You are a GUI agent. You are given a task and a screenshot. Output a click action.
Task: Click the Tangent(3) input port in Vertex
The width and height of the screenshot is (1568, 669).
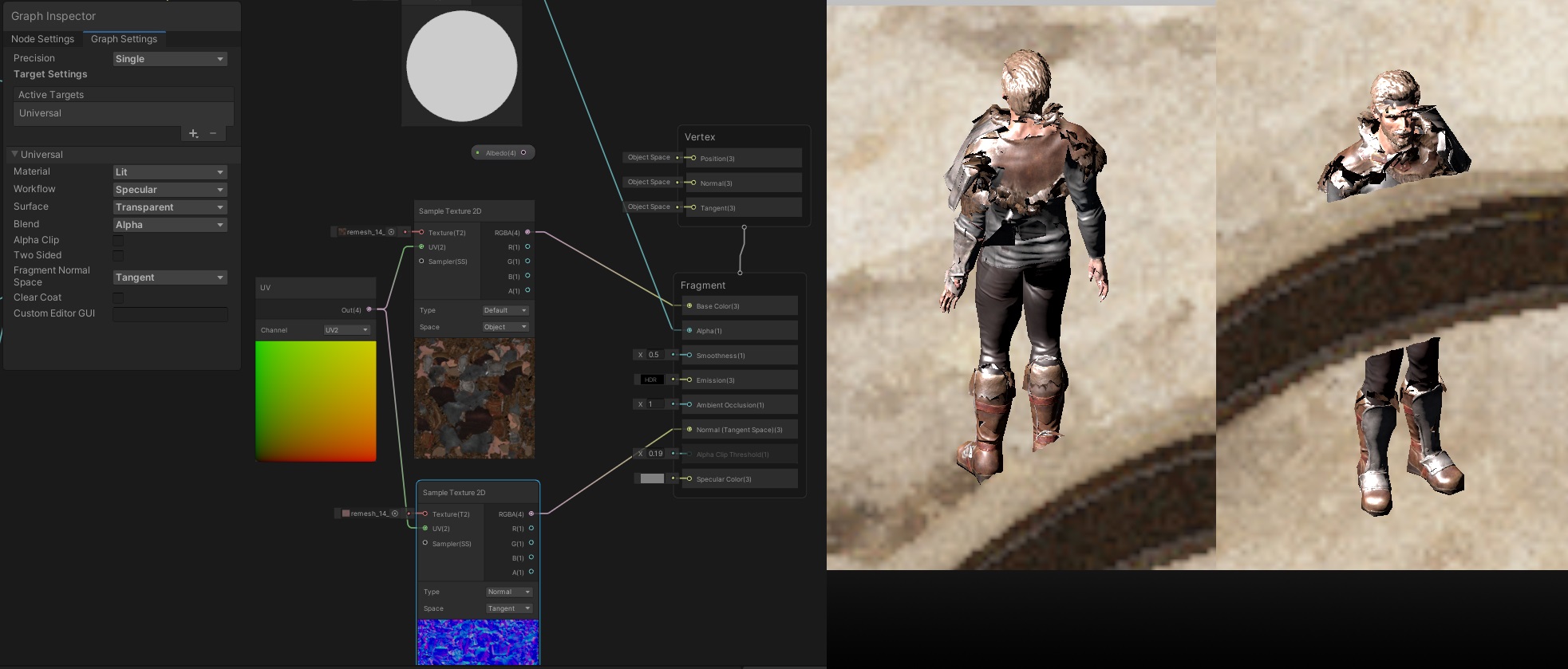693,207
